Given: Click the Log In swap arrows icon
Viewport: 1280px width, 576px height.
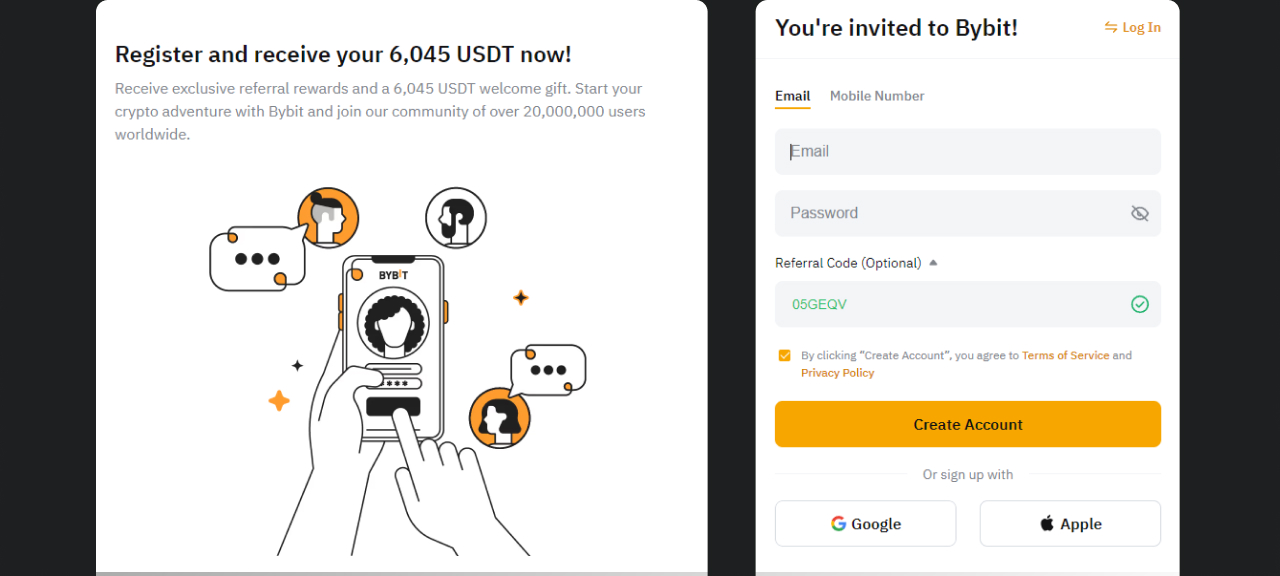Looking at the screenshot, I should point(1110,27).
